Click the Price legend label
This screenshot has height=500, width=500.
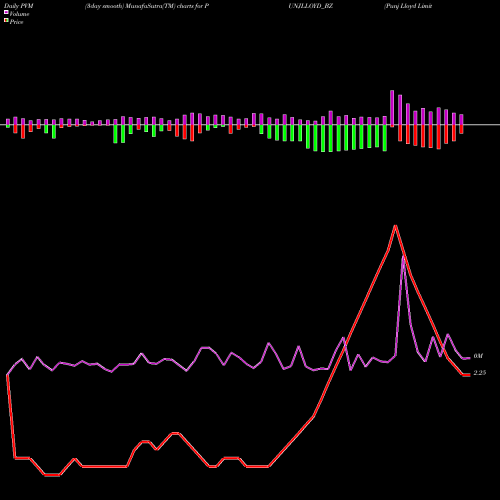click(x=16, y=22)
